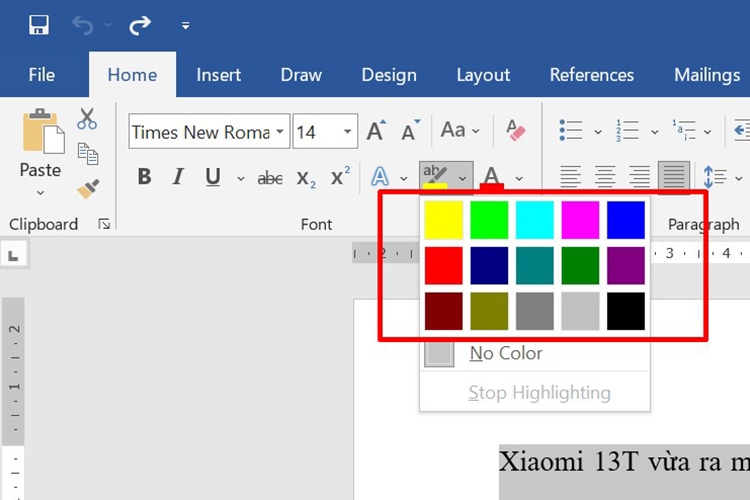This screenshot has width=750, height=500.
Task: Click the Cut scissors icon
Action: pyautogui.click(x=87, y=119)
